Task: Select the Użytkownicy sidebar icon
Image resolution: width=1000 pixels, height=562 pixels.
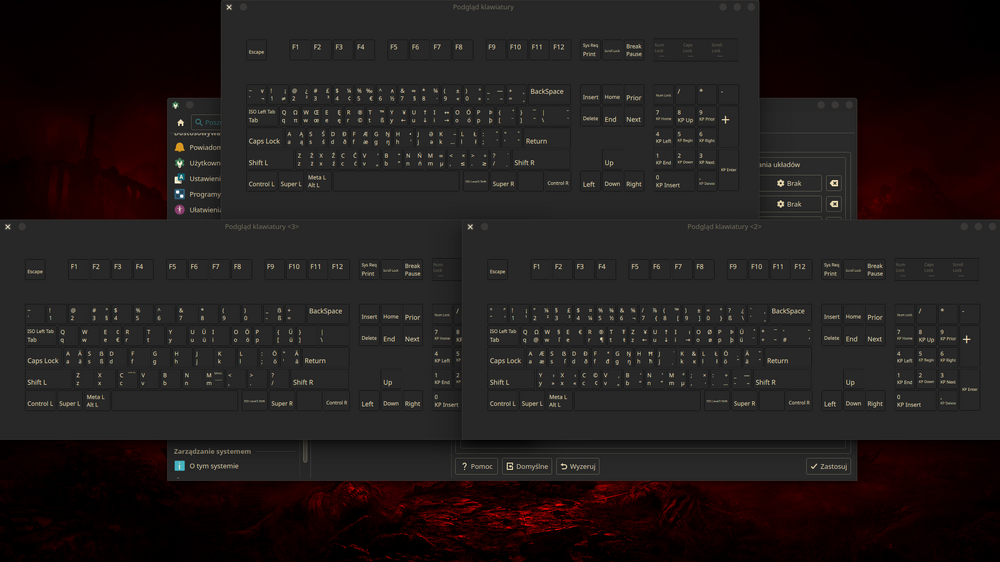Action: 180,163
